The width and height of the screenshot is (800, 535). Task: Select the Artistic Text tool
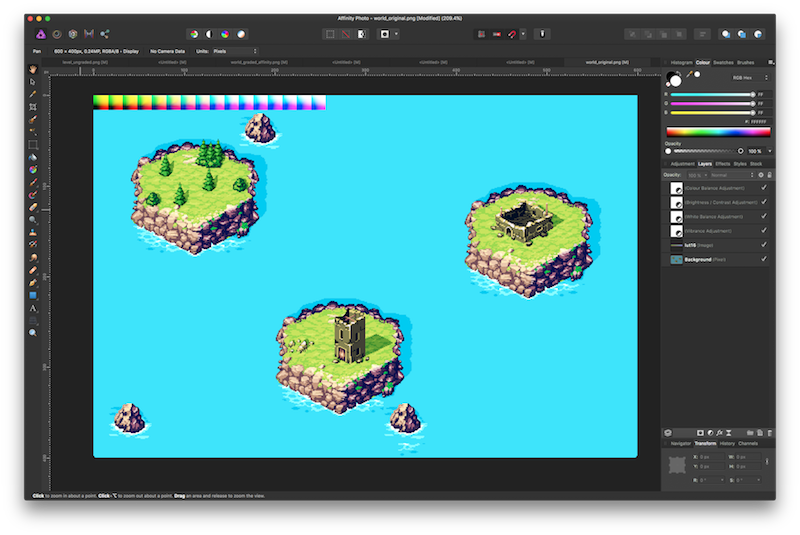(33, 308)
